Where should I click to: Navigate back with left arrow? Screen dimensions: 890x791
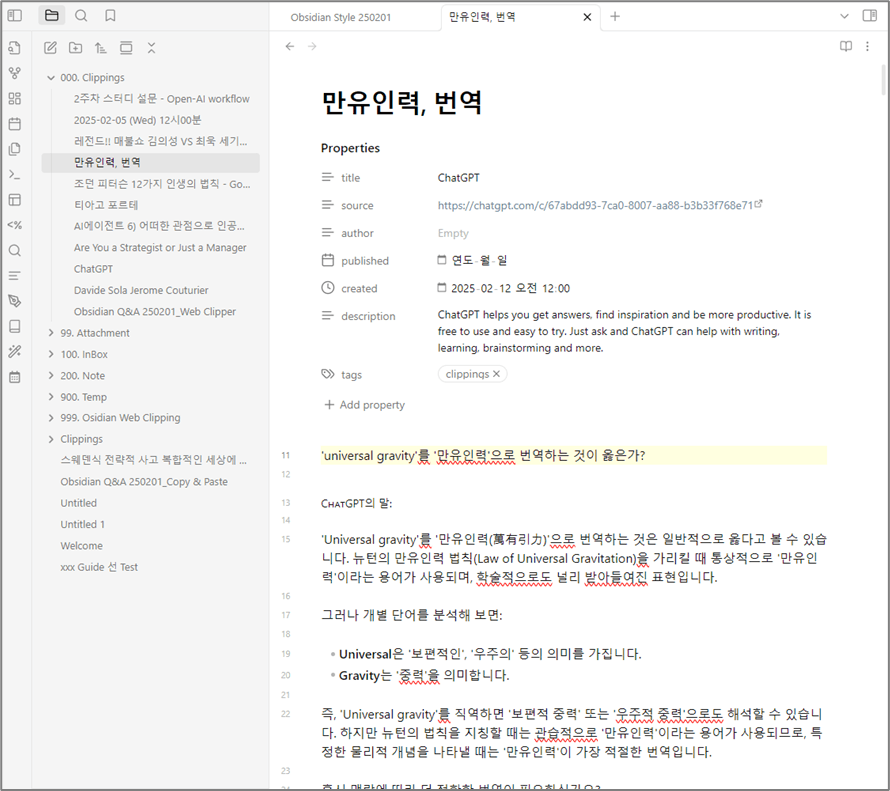point(290,46)
